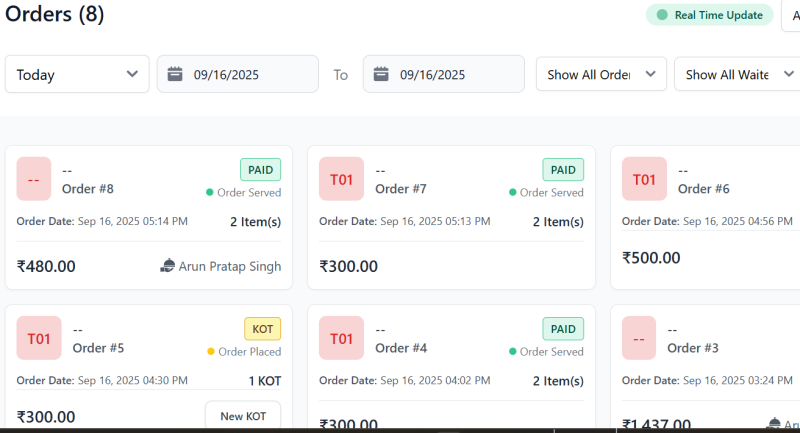Screen dimensions: 800x433
Task: Click the PAID badge on Order #8
Action: [x=261, y=170]
